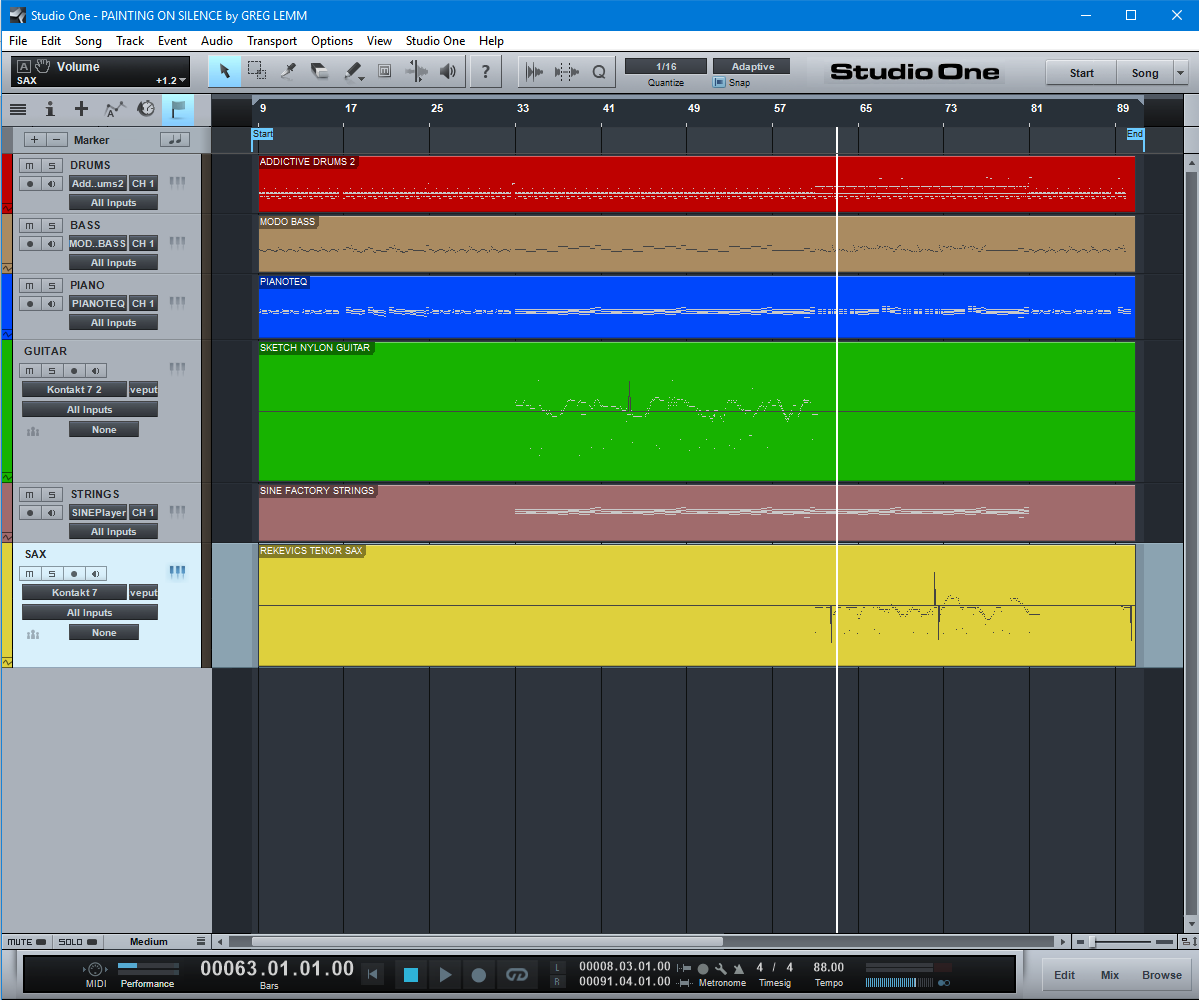Open the Transport menu
This screenshot has height=1000, width=1199.
pos(271,41)
